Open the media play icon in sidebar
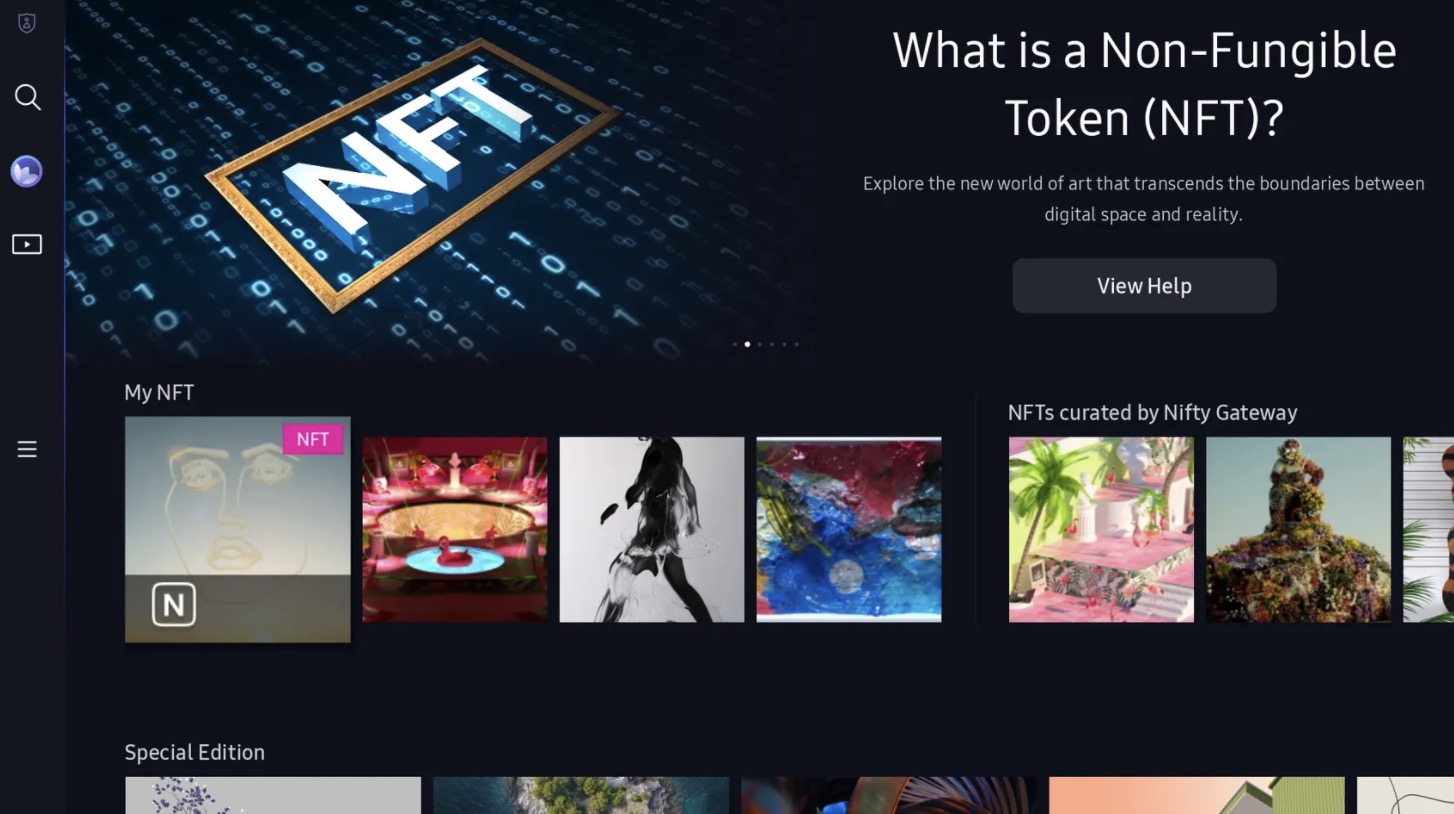1454x814 pixels. pyautogui.click(x=27, y=244)
